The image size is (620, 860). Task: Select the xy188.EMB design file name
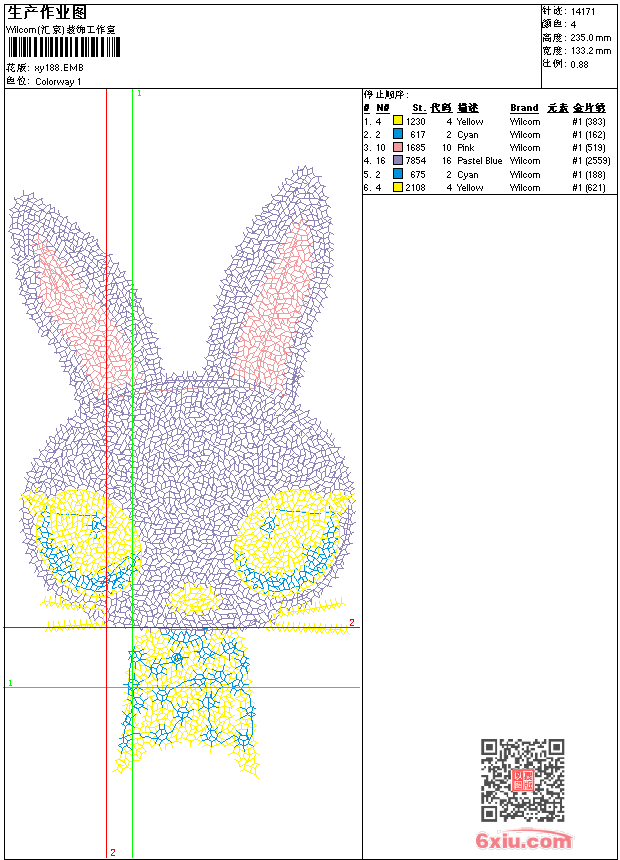58,68
